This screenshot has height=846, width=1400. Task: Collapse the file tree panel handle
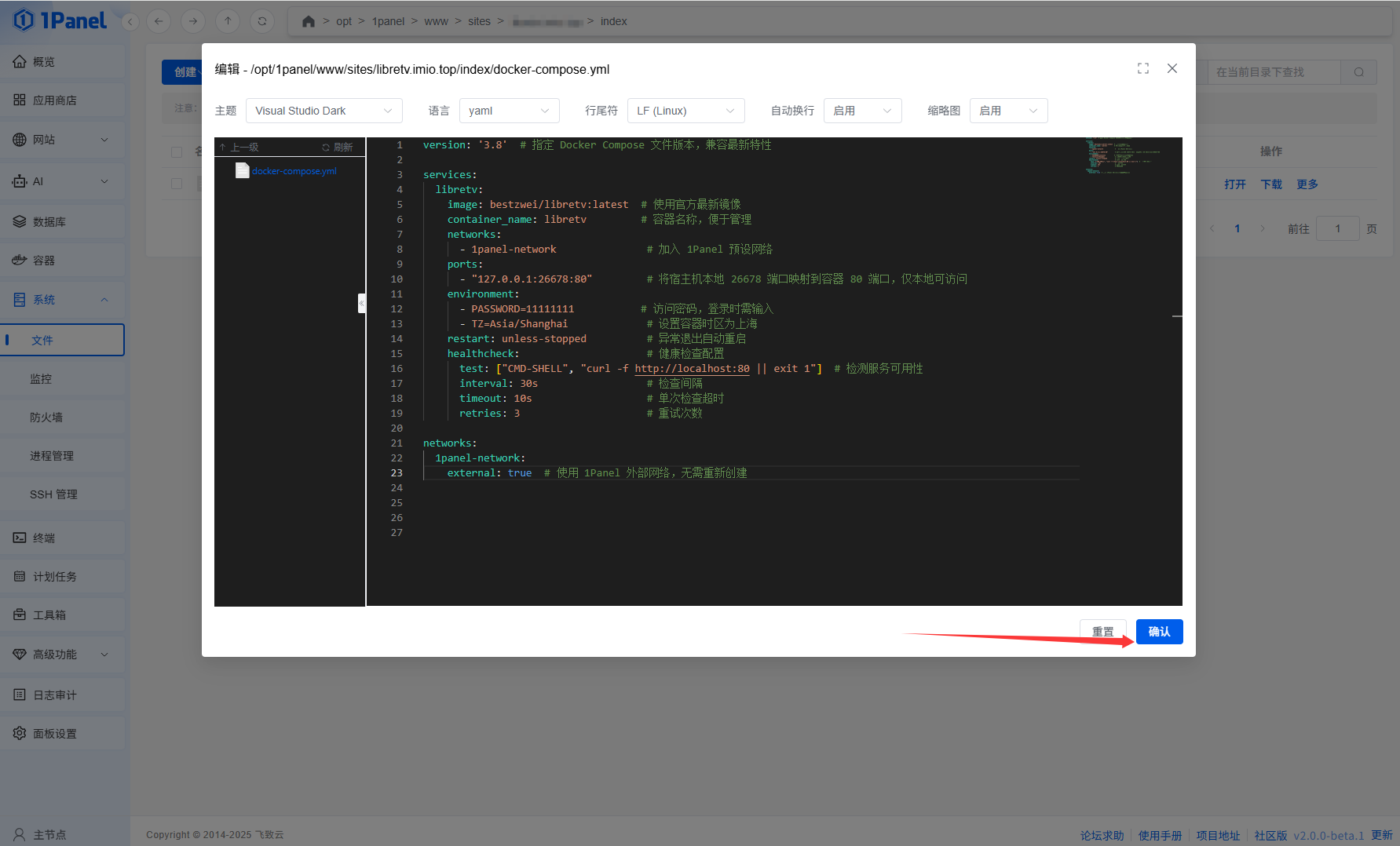point(362,303)
